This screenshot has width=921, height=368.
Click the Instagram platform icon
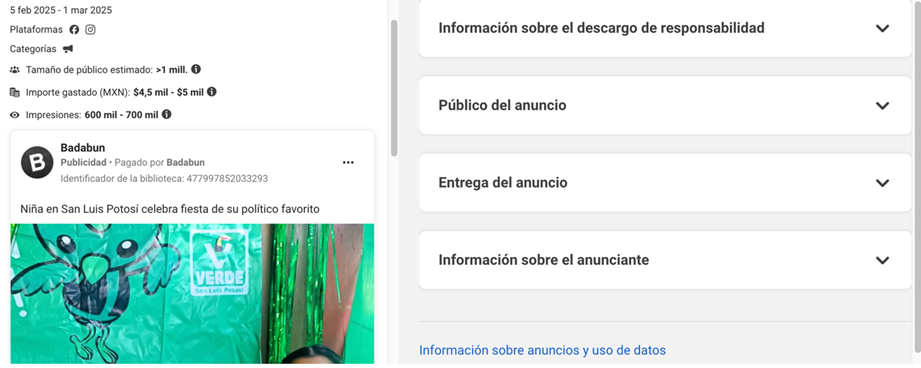coord(90,29)
